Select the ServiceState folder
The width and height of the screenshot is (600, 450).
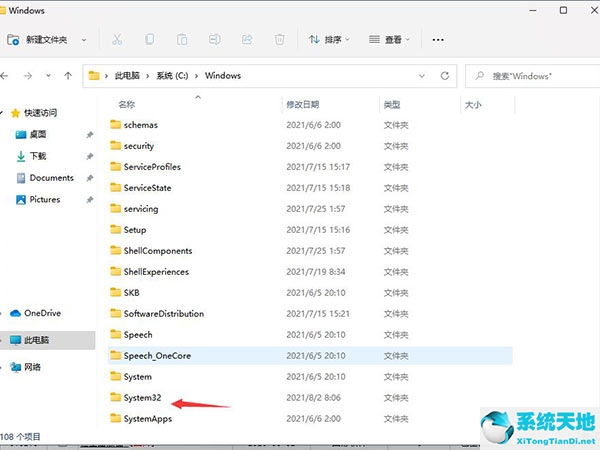[147, 188]
